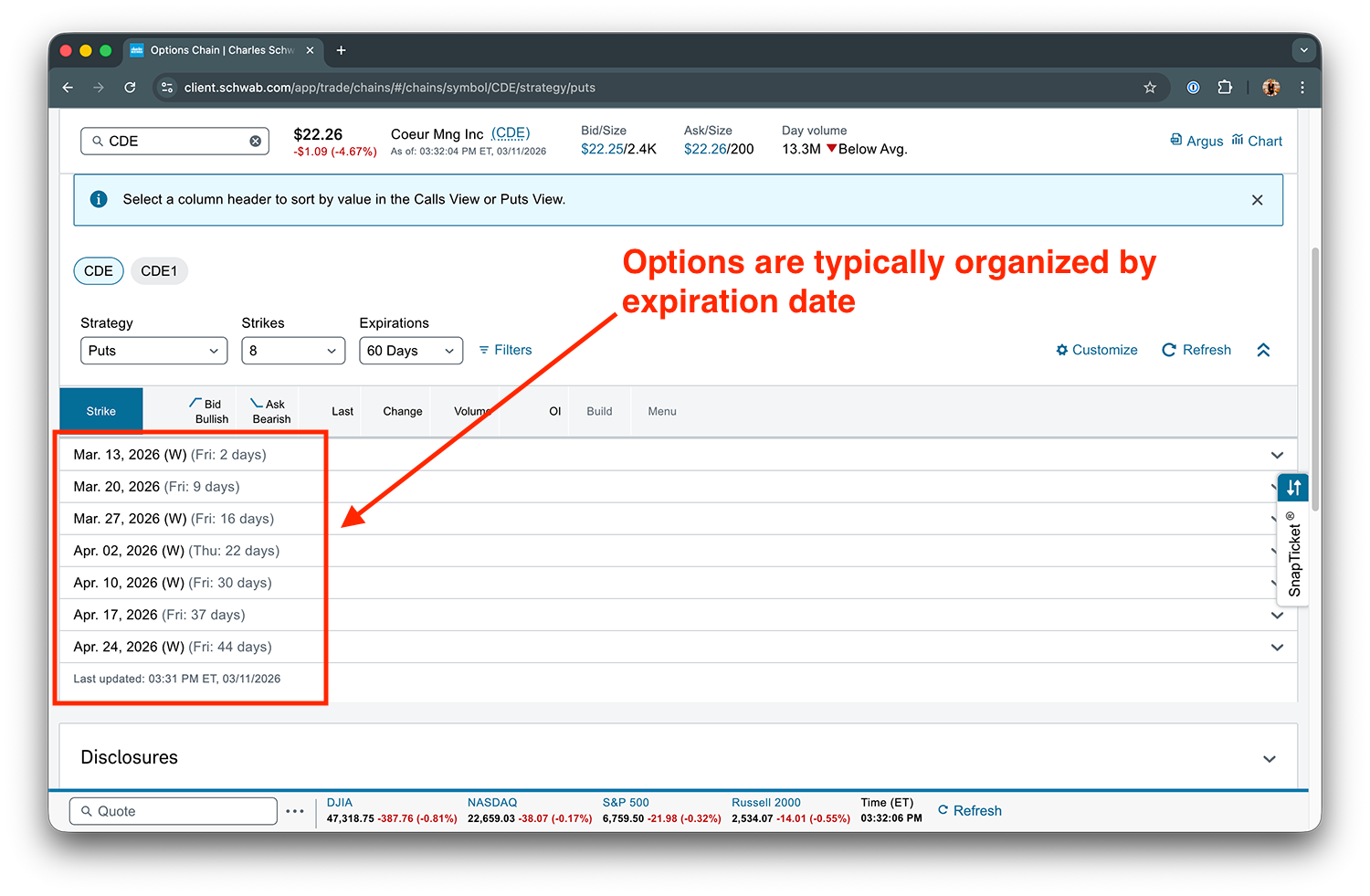Open the browser extensions puzzle icon
The image size is (1370, 896).
(1225, 88)
